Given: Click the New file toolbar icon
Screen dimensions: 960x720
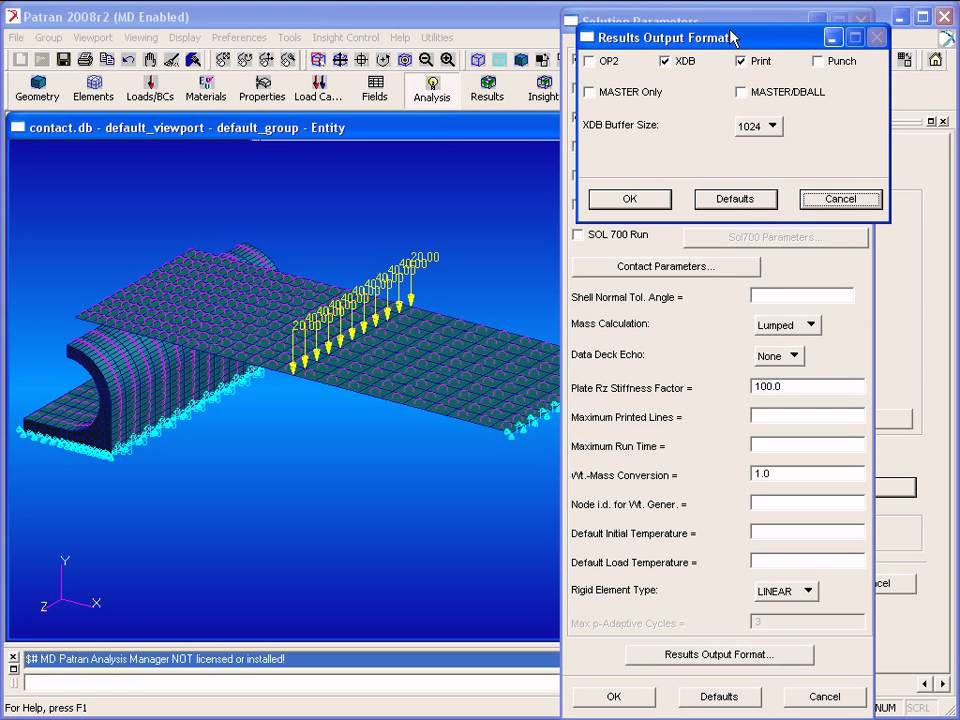Looking at the screenshot, I should tap(20, 59).
